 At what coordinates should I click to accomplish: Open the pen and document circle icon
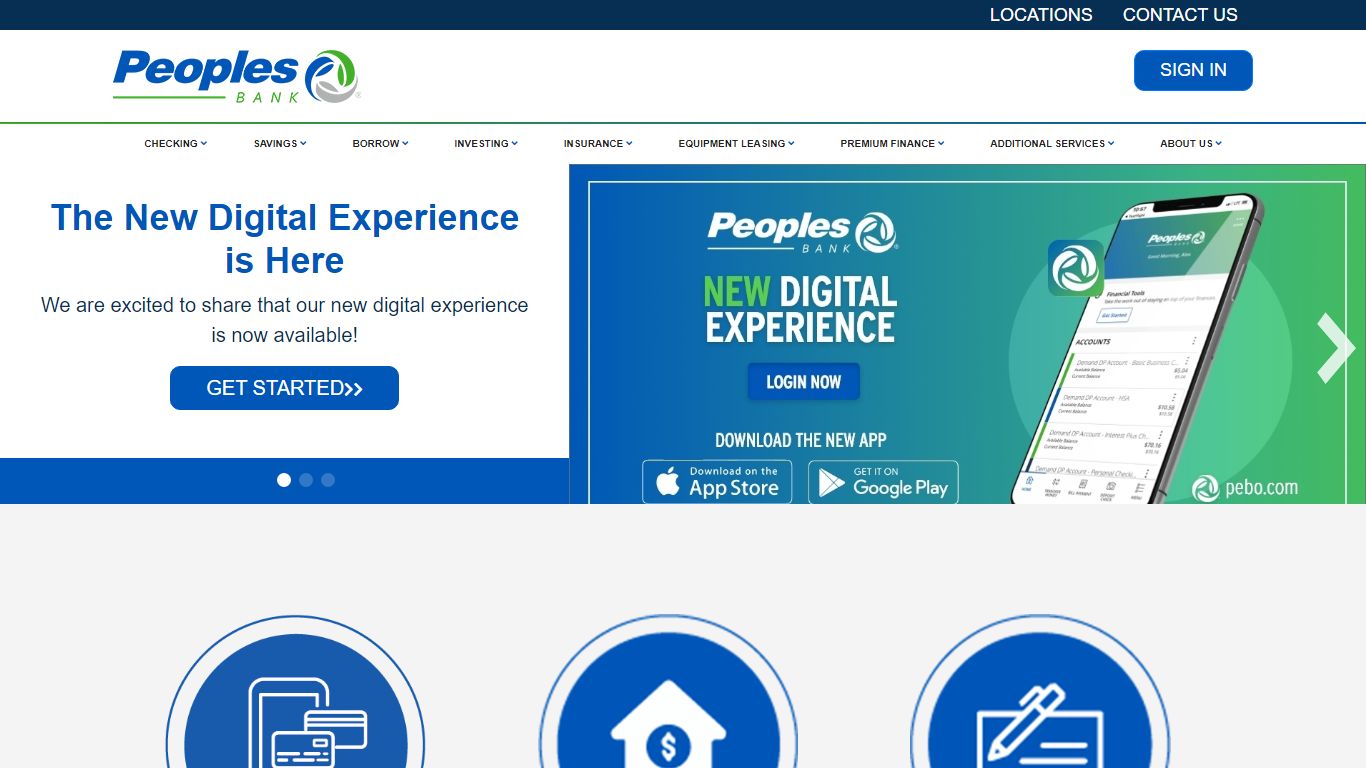pos(1040,692)
